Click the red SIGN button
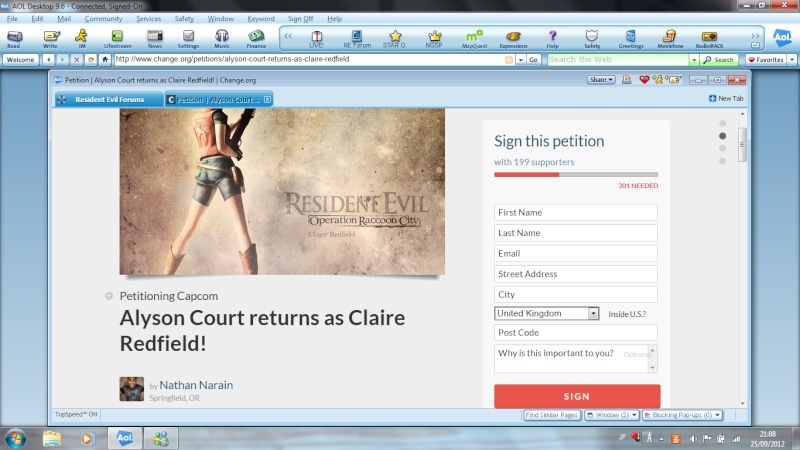This screenshot has height=450, width=800. tap(577, 396)
